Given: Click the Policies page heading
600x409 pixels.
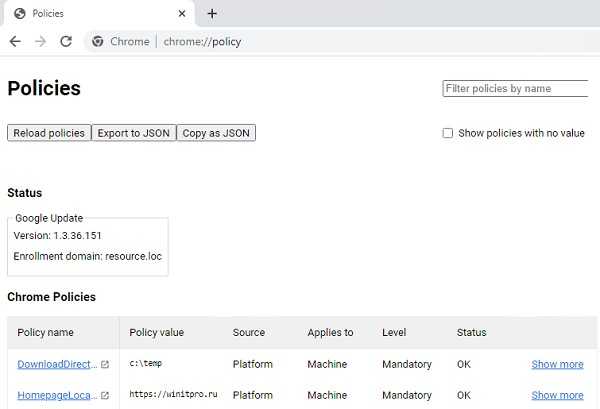Looking at the screenshot, I should [x=44, y=88].
